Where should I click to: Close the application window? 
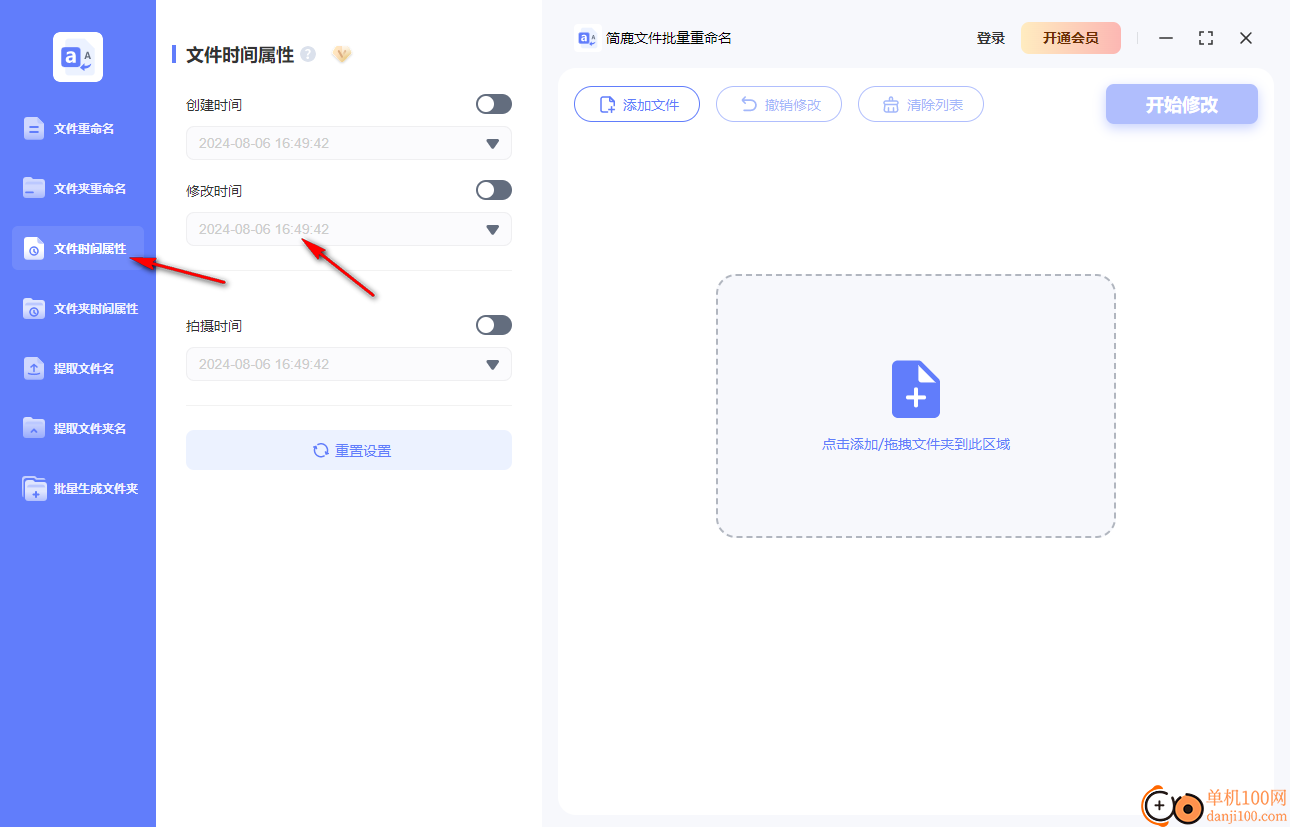(1246, 38)
